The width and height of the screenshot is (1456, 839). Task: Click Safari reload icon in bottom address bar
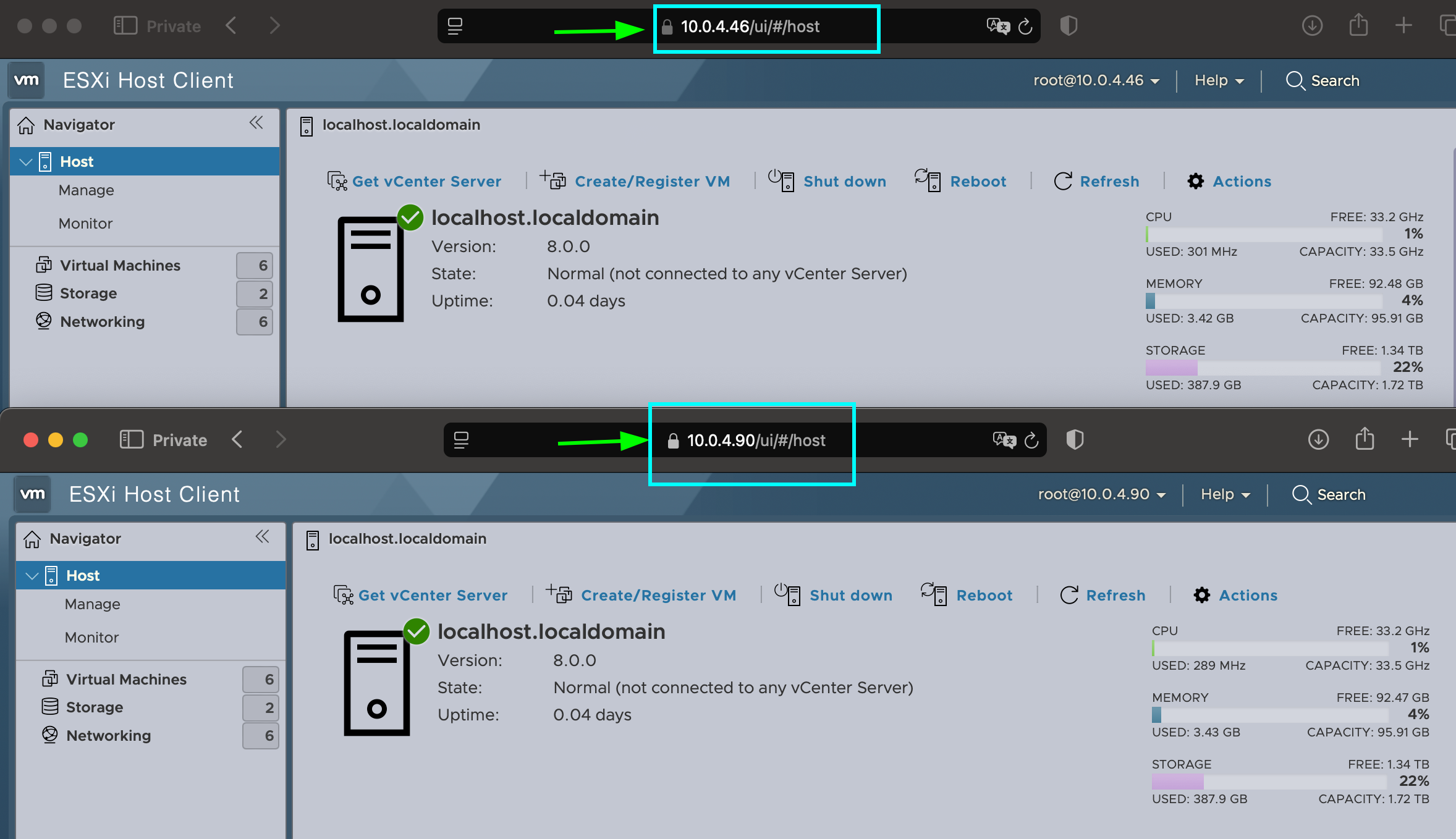tap(1031, 440)
